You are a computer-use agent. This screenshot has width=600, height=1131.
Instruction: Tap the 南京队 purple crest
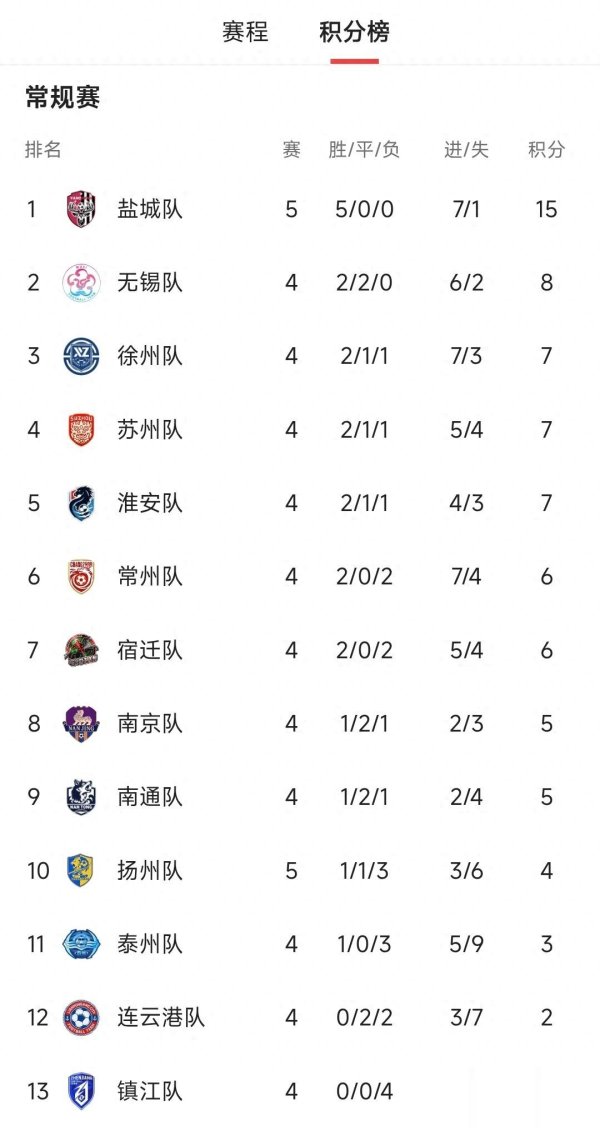[81, 724]
